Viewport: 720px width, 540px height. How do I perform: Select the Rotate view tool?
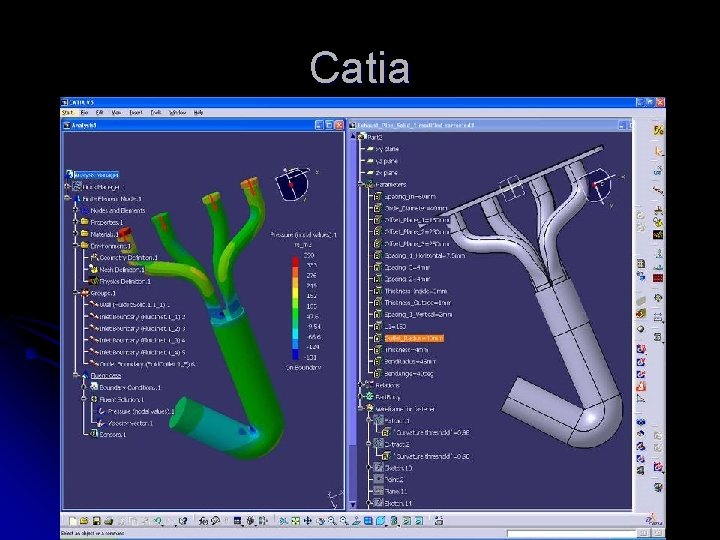point(320,521)
